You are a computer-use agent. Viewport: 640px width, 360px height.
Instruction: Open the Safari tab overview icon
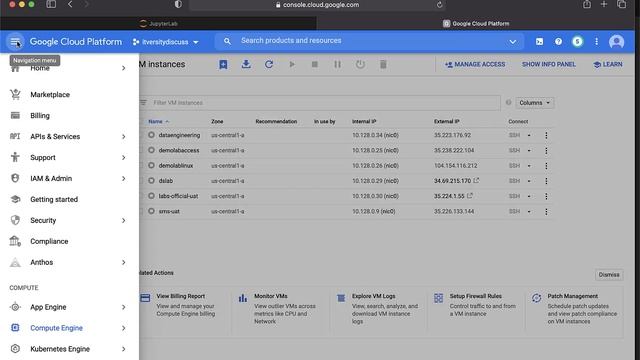621,4
